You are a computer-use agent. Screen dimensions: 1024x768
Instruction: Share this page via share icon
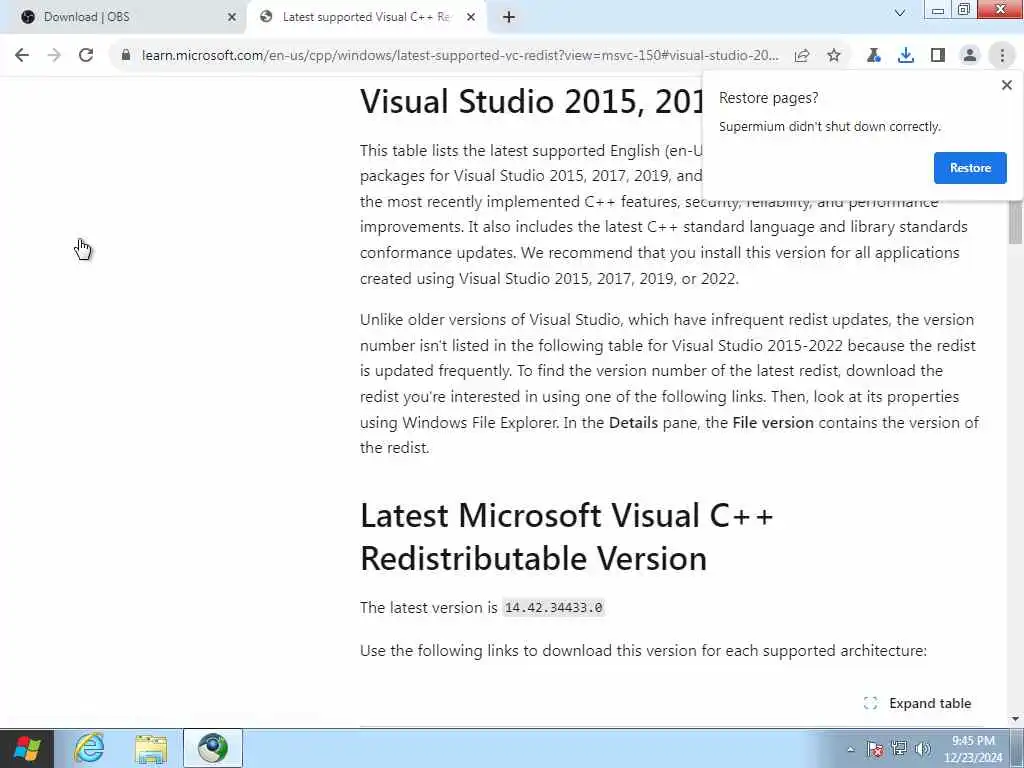tap(802, 56)
